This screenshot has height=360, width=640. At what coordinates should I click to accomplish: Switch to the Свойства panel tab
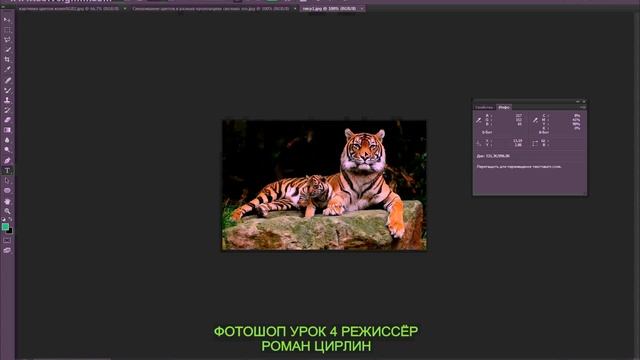click(484, 107)
